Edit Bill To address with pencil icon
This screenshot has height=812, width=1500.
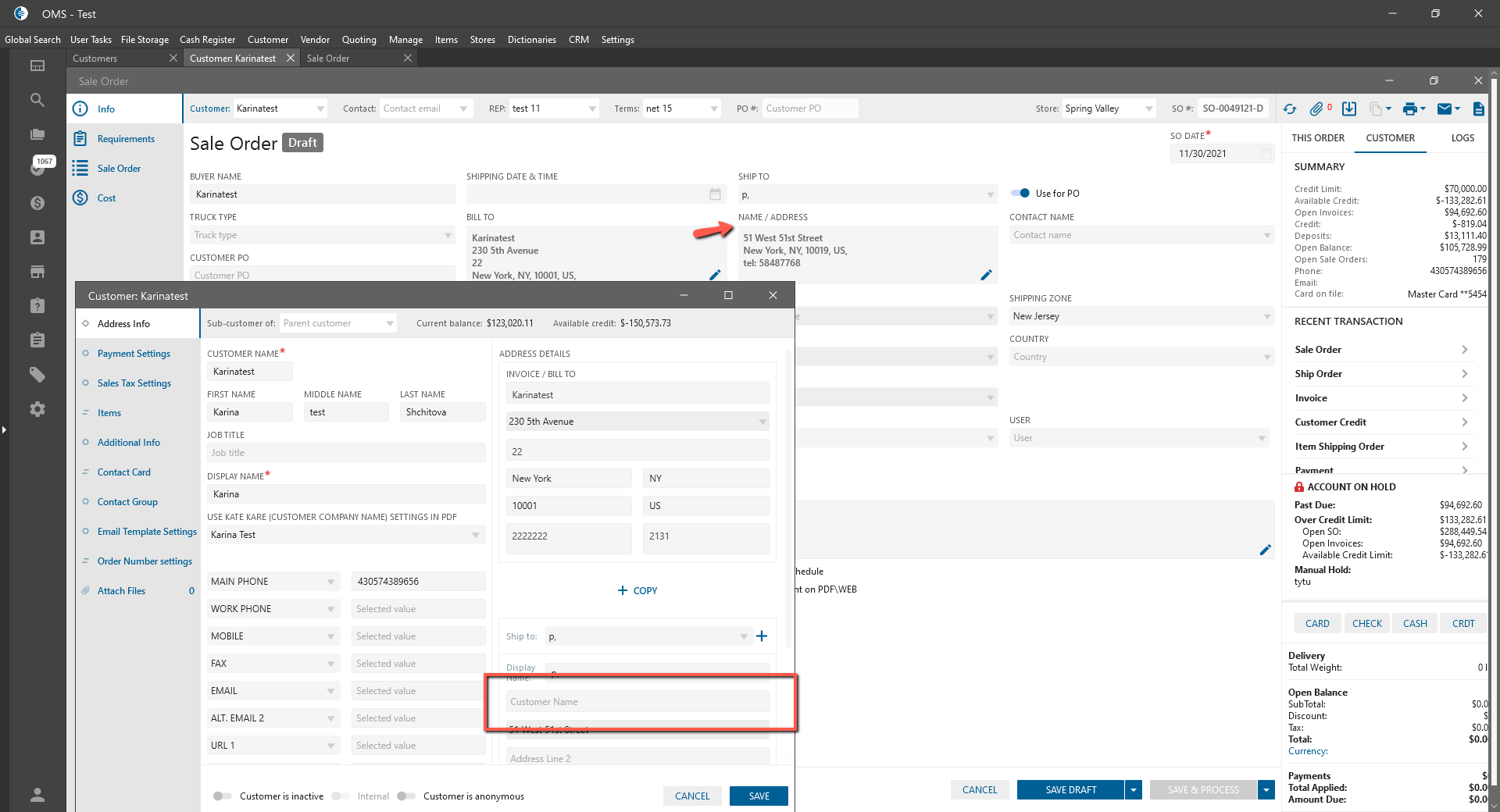(715, 275)
